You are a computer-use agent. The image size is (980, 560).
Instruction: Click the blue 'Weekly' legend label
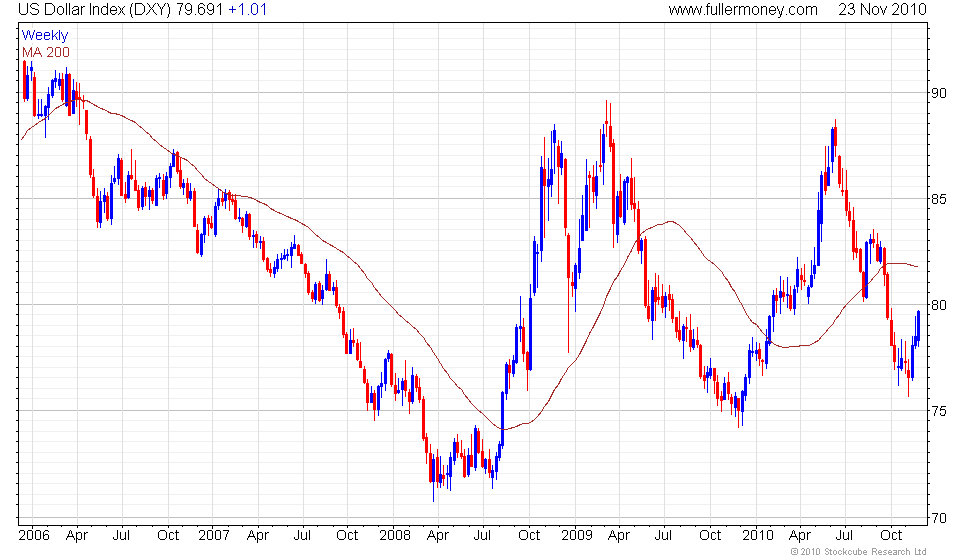45,36
